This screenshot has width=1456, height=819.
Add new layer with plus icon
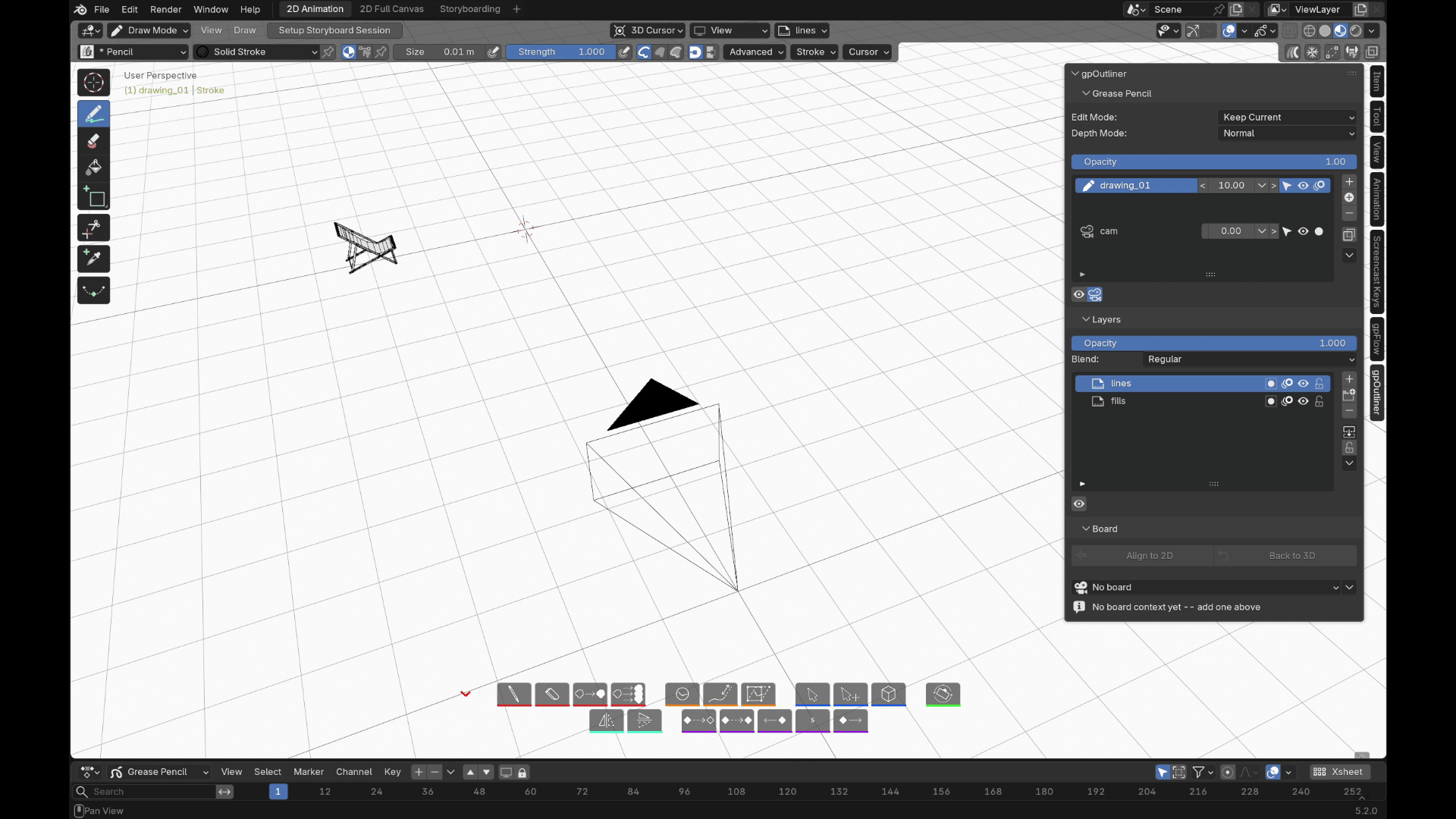click(1349, 379)
